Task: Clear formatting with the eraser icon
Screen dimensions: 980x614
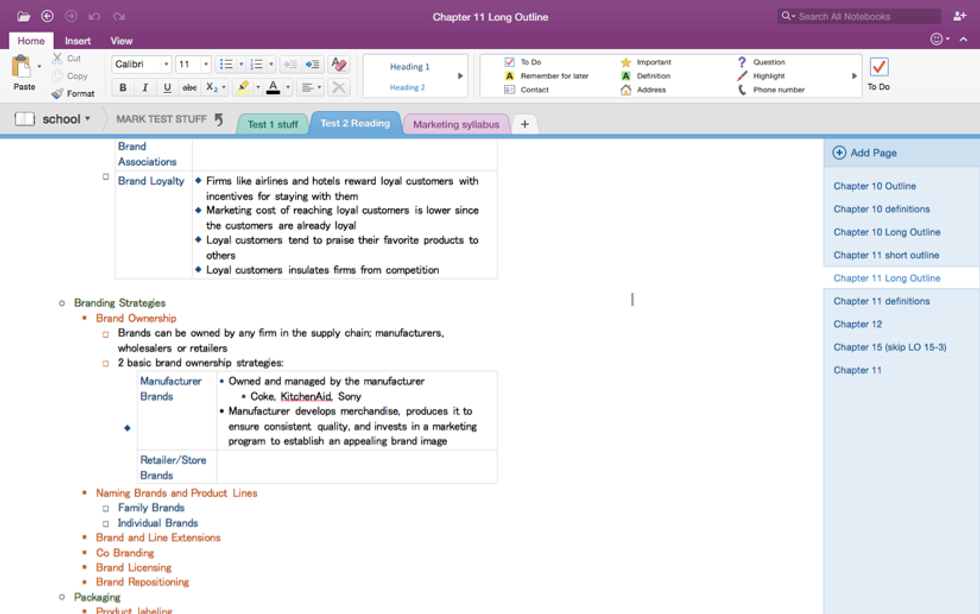Action: [x=339, y=64]
